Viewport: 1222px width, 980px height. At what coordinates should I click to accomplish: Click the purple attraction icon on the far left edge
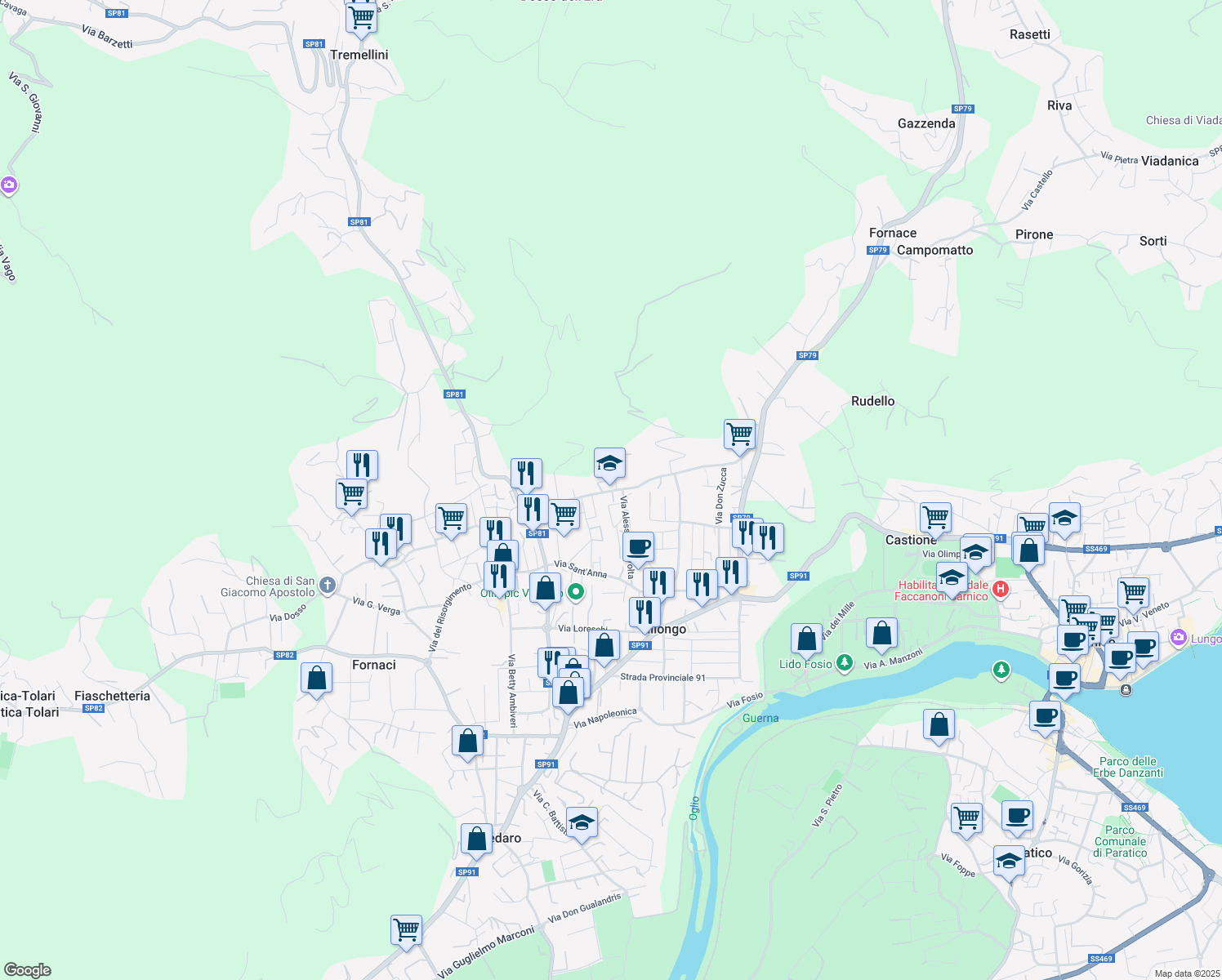click(x=8, y=185)
